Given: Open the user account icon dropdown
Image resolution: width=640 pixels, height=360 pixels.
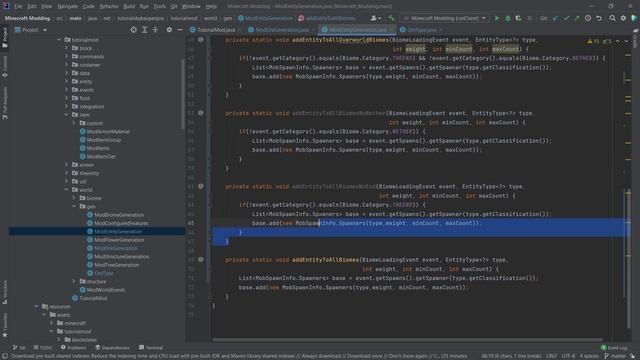Looking at the screenshot, I should click(x=376, y=18).
